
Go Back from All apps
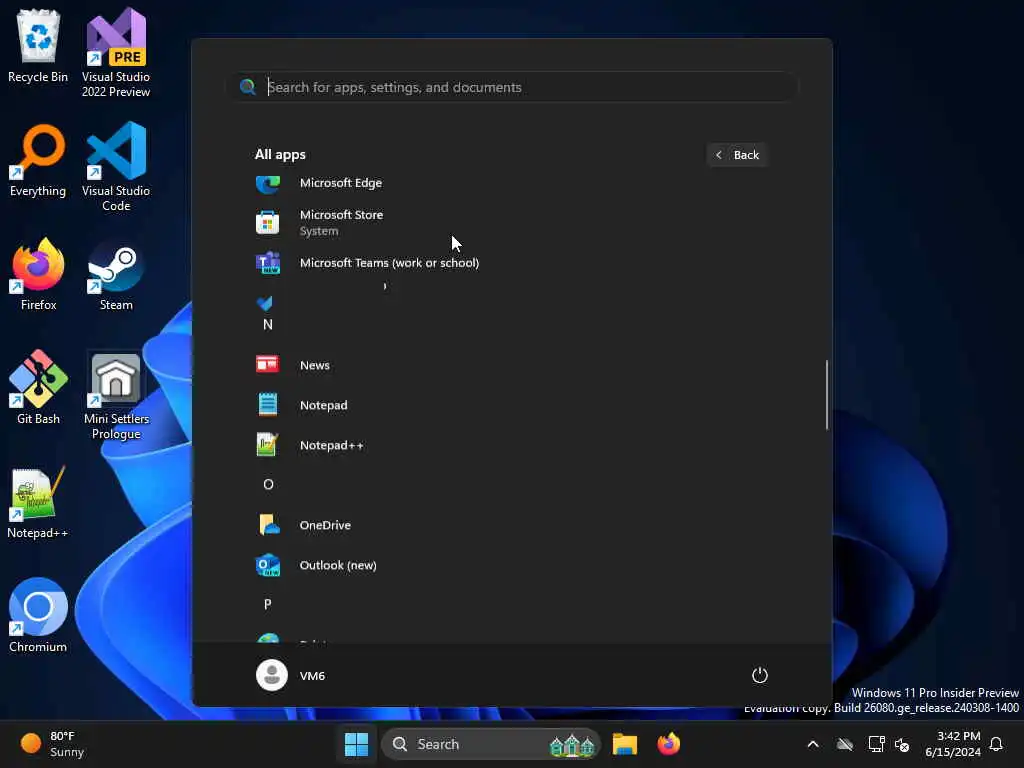(x=737, y=155)
